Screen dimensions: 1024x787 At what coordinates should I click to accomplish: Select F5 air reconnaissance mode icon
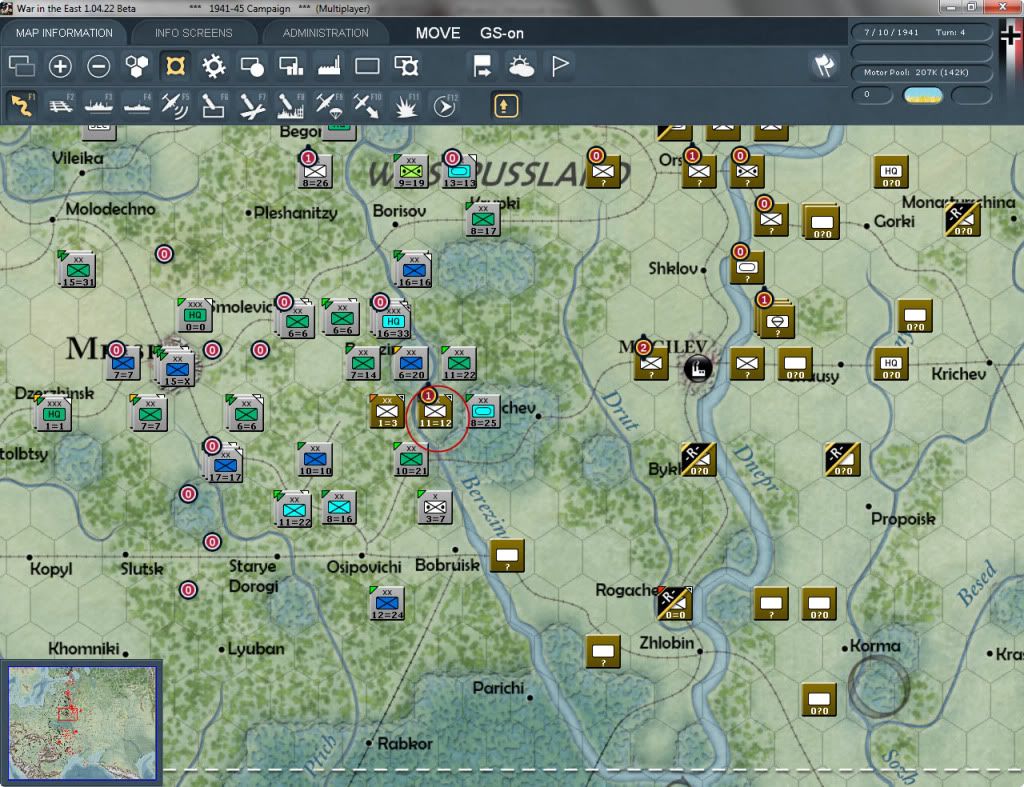tap(175, 105)
